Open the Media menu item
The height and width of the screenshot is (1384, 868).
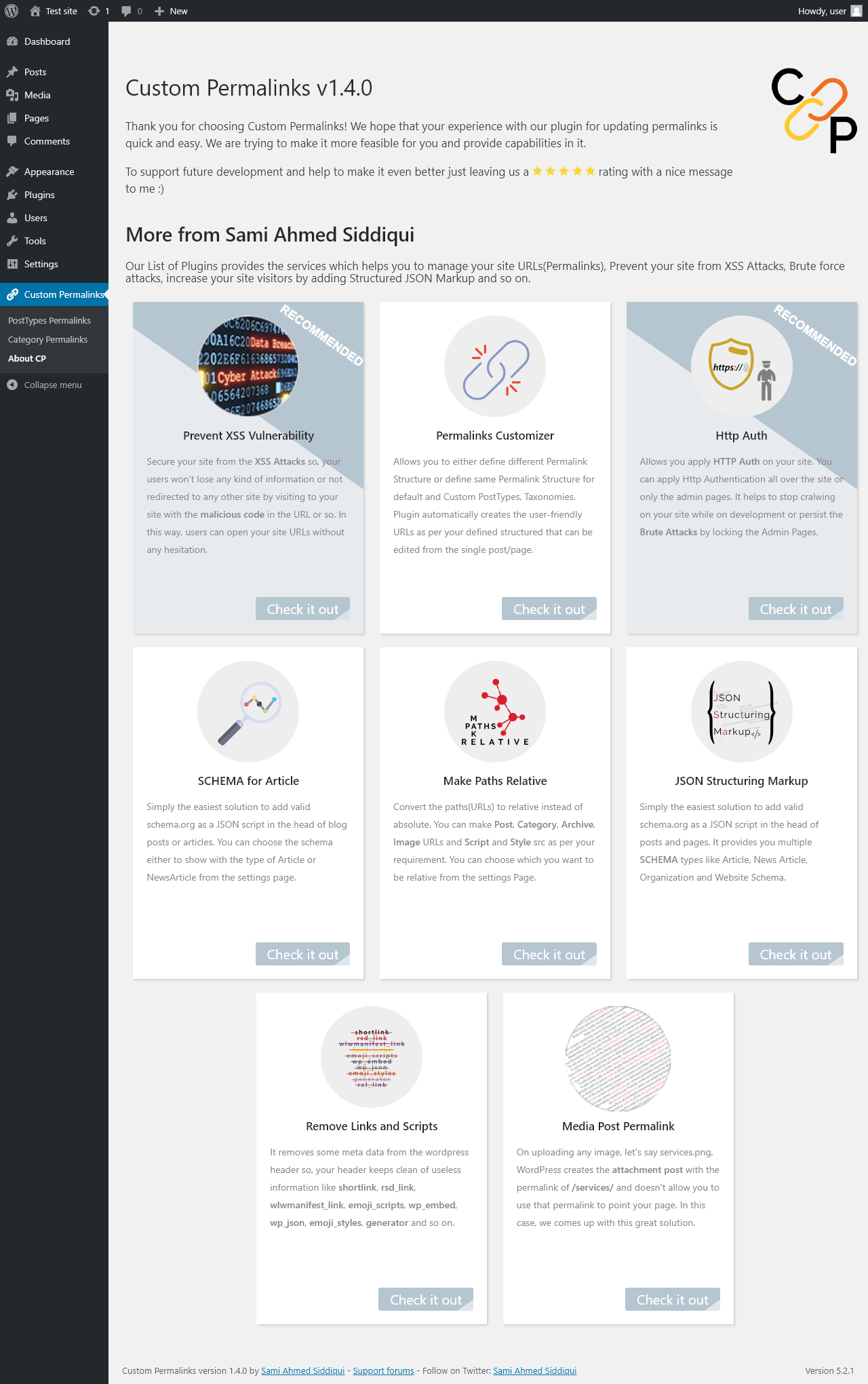click(x=54, y=95)
